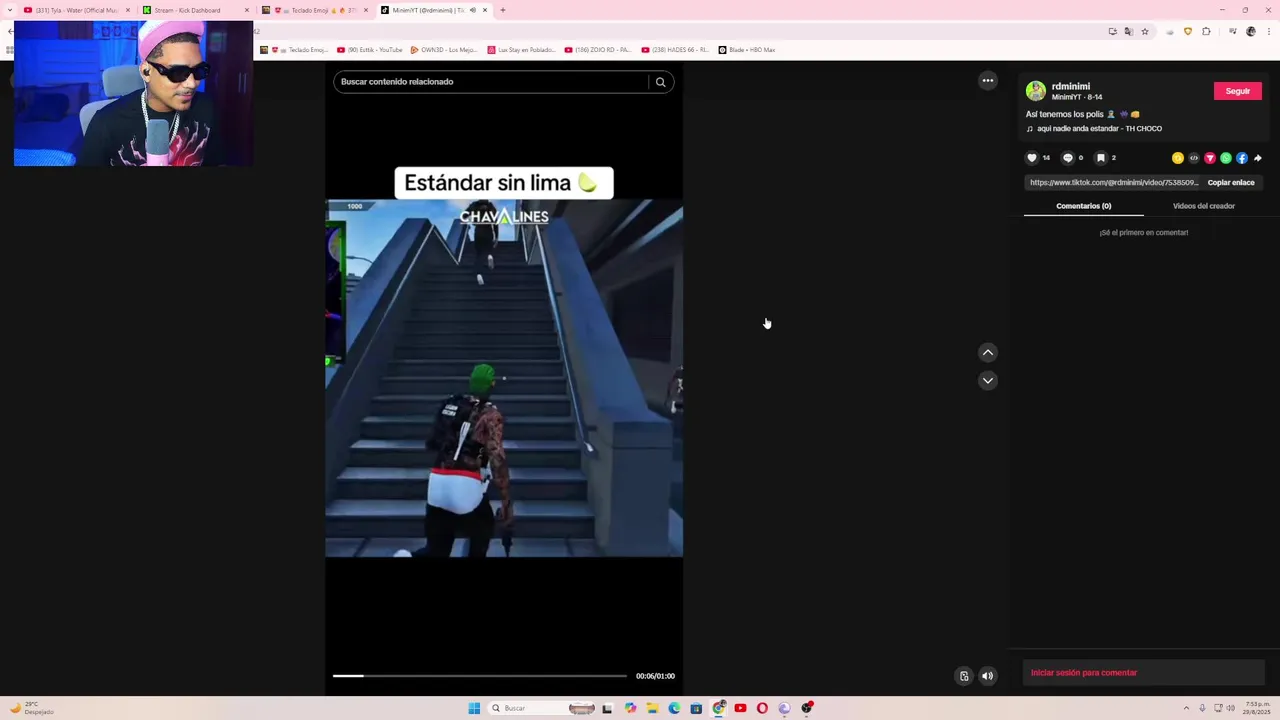
Task: Click in Buscar contenido relacionado field
Action: pos(490,82)
